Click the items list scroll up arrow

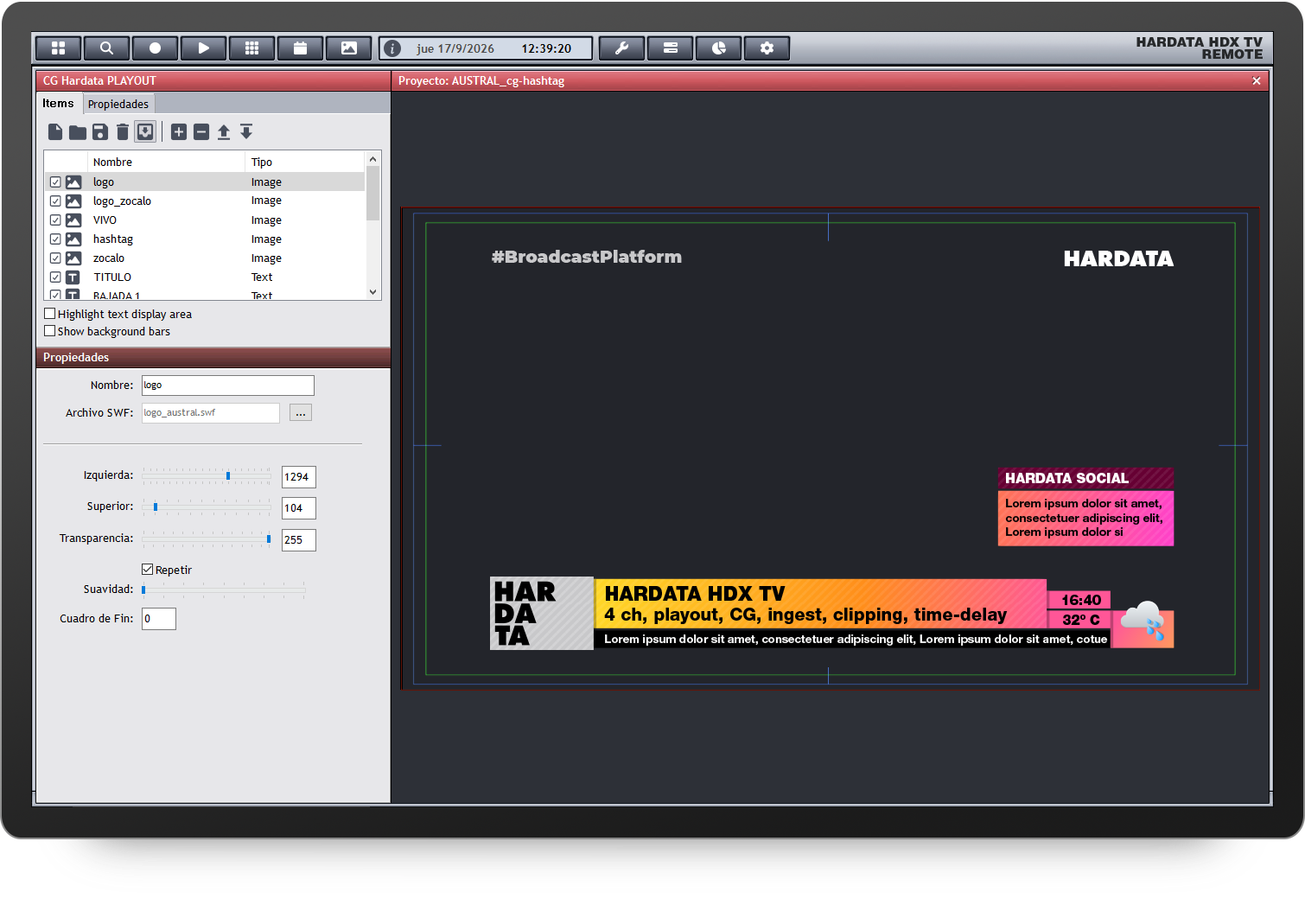373,159
